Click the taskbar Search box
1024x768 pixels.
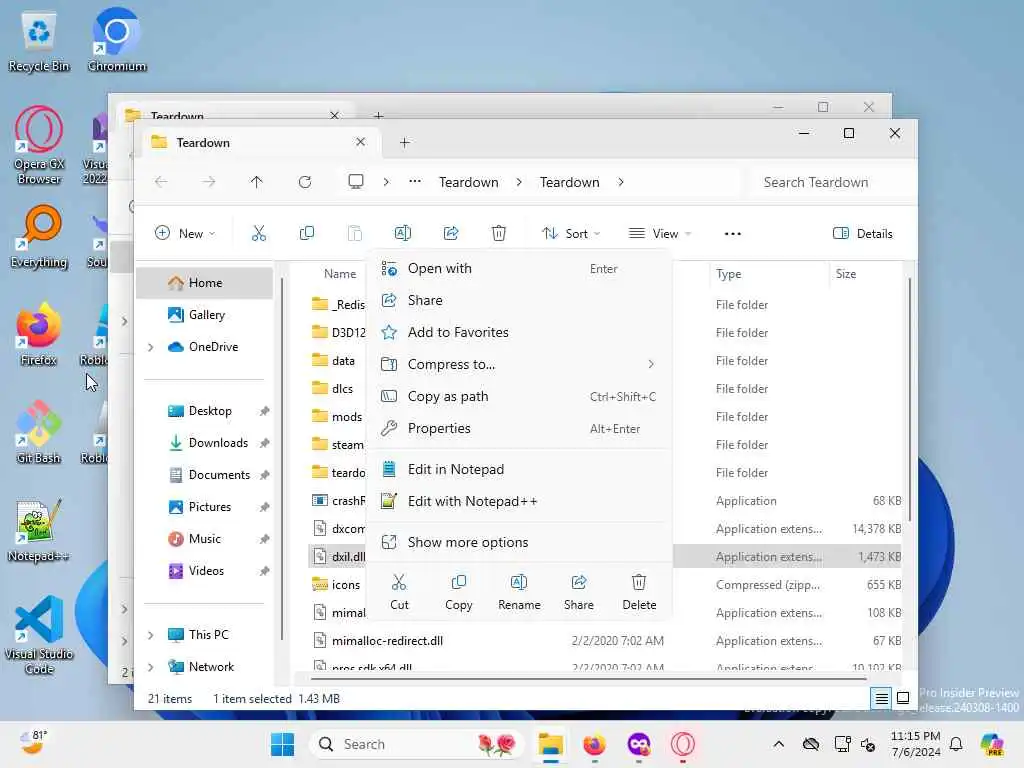click(x=417, y=744)
